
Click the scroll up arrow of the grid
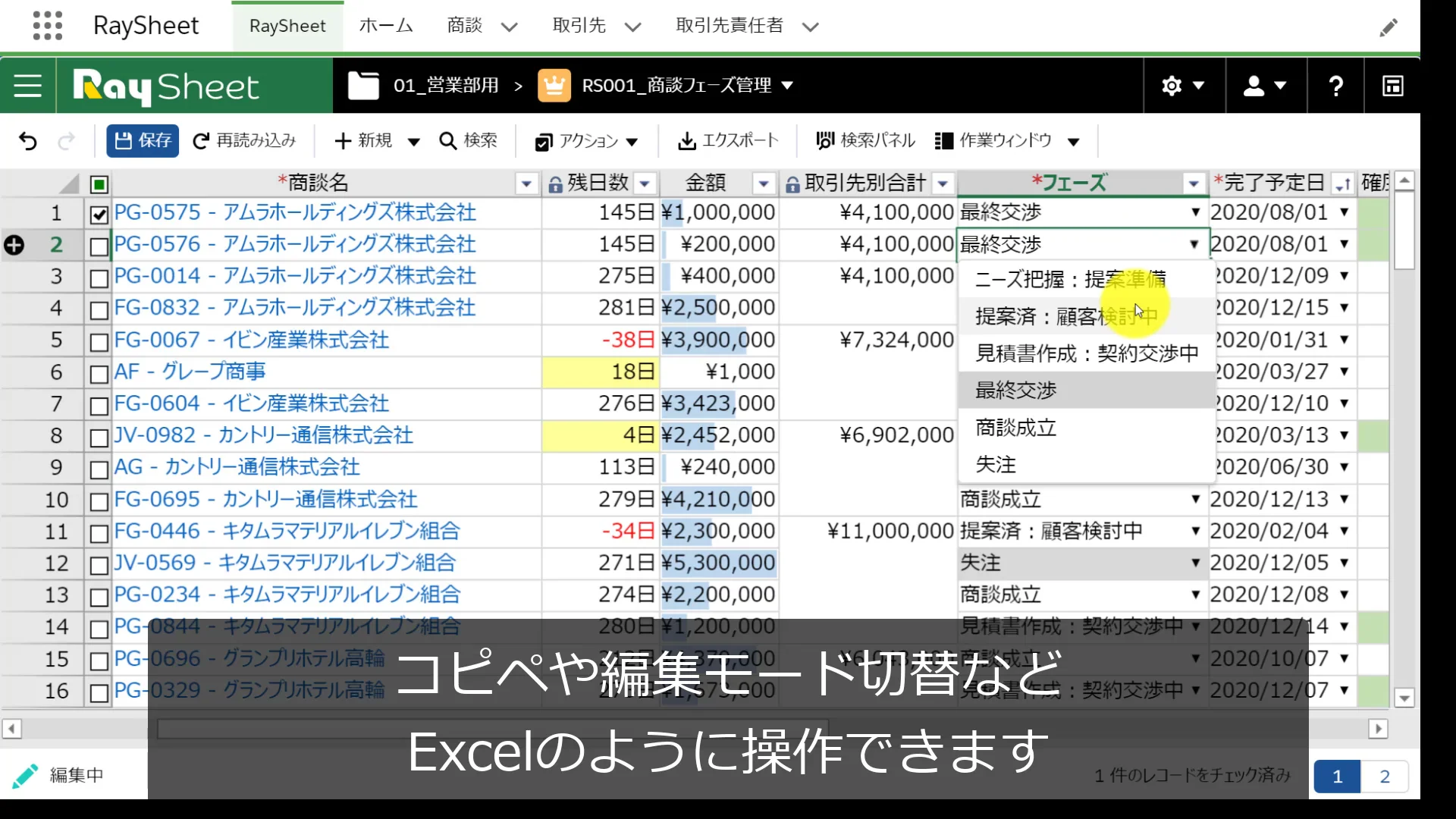click(x=1404, y=180)
